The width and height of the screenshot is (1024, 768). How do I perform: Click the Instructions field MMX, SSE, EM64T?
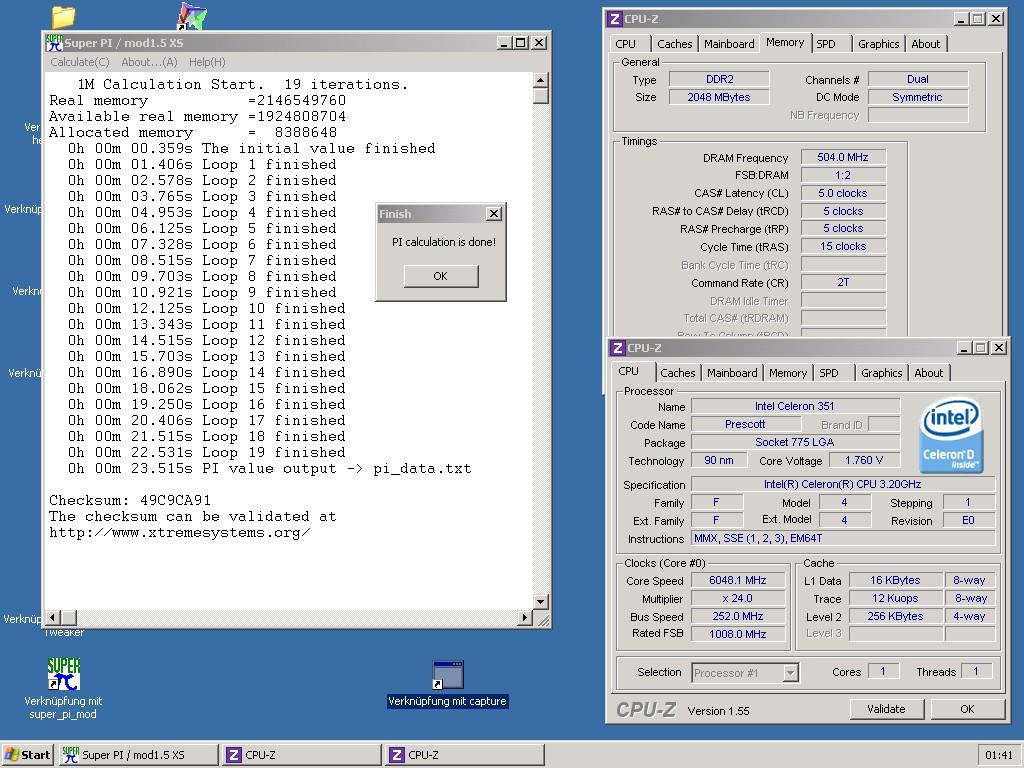tap(843, 539)
